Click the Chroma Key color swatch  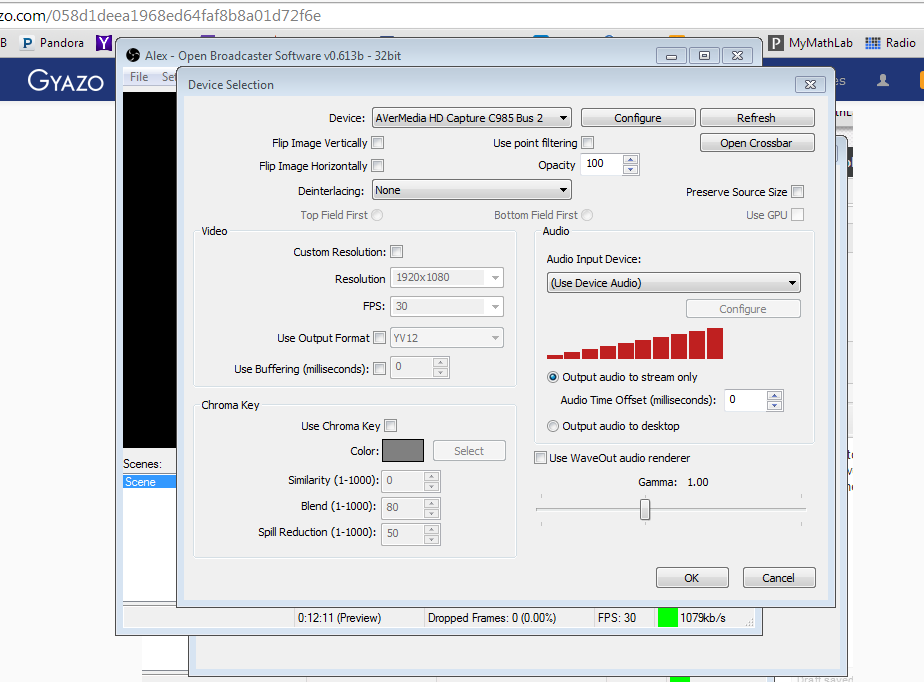403,451
